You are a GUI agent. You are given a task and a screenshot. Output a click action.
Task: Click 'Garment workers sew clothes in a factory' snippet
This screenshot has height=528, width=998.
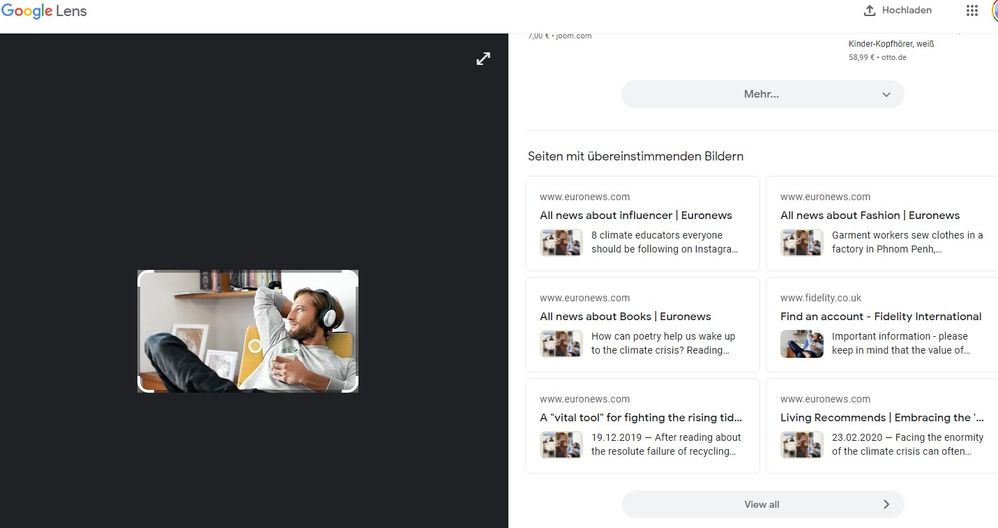(x=907, y=242)
